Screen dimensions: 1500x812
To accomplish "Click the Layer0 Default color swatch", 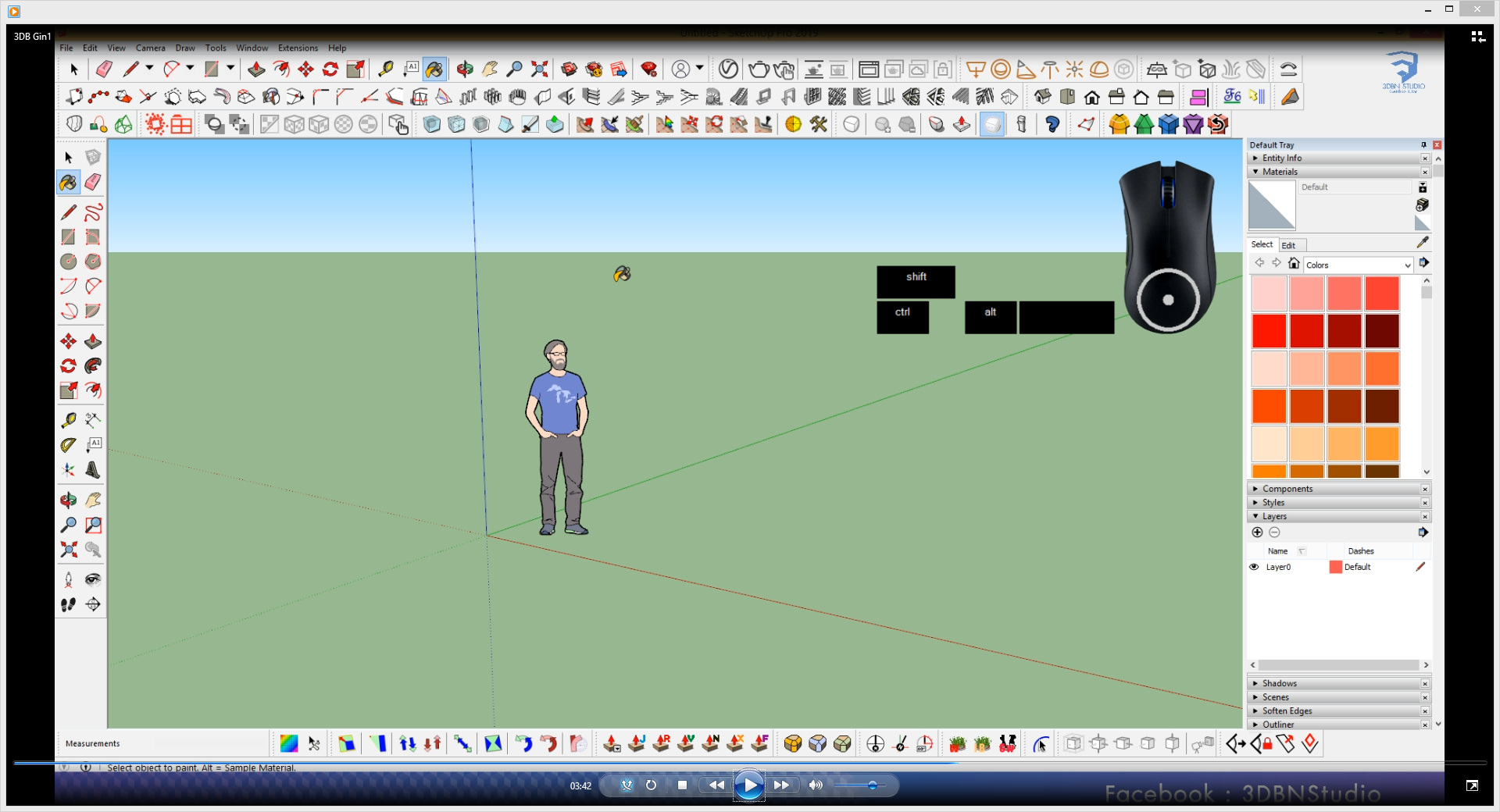I will 1336,567.
